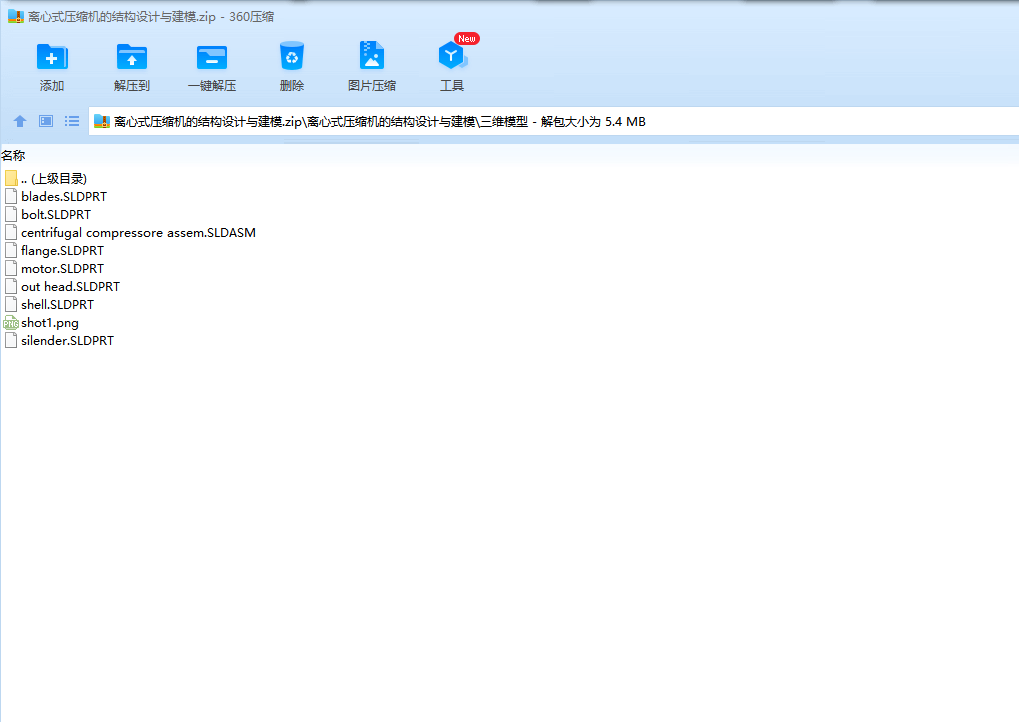The height and width of the screenshot is (722, 1019).
Task: Open the 图片压缩 image compression tool
Action: [372, 56]
